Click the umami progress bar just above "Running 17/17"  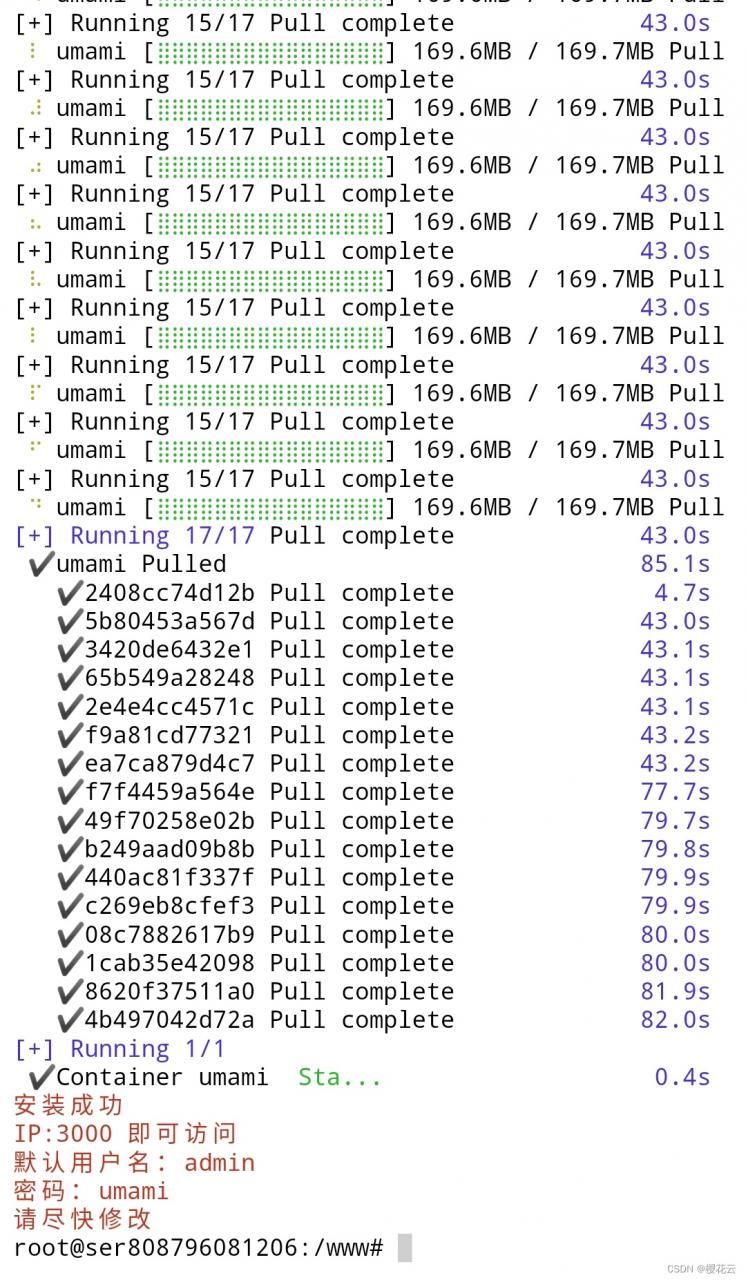click(x=270, y=507)
